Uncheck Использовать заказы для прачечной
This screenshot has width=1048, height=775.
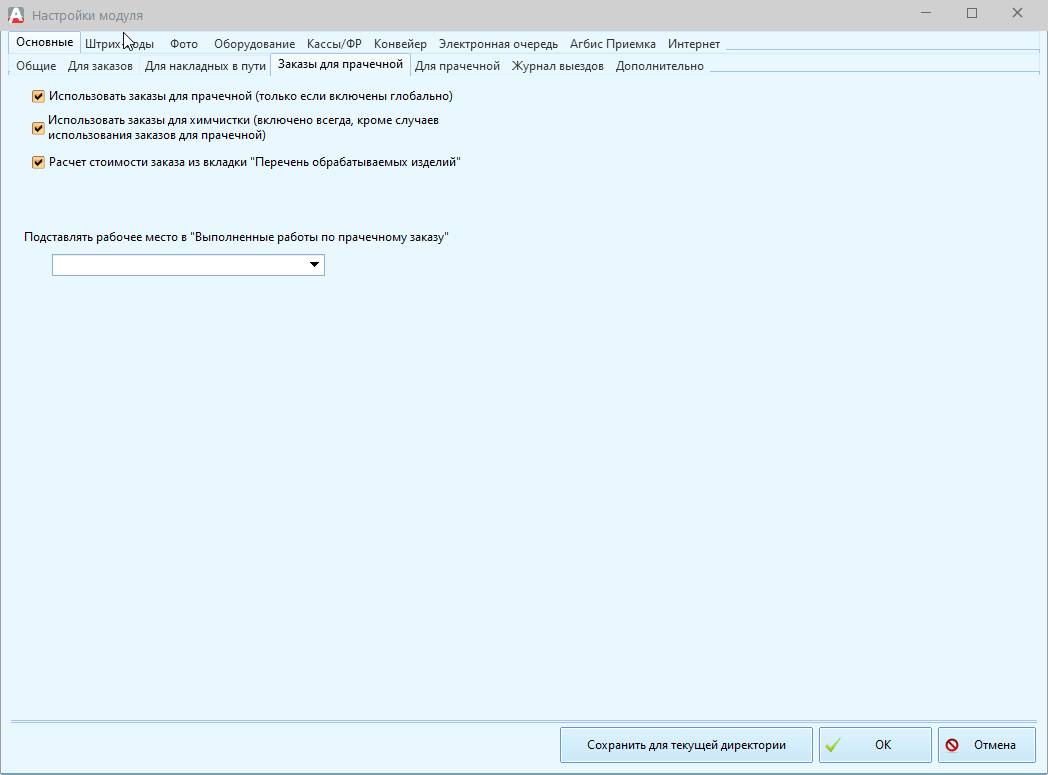tap(39, 97)
